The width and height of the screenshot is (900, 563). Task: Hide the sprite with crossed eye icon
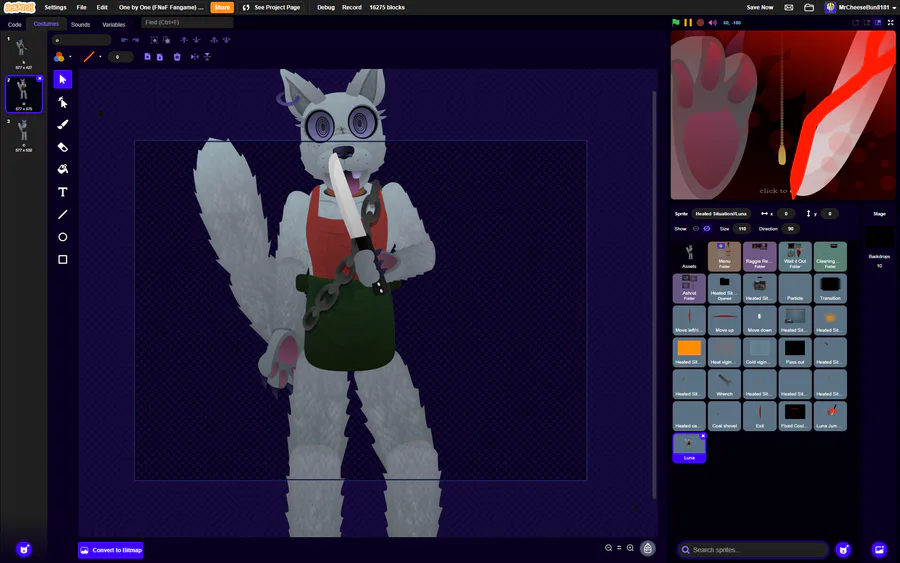(707, 228)
